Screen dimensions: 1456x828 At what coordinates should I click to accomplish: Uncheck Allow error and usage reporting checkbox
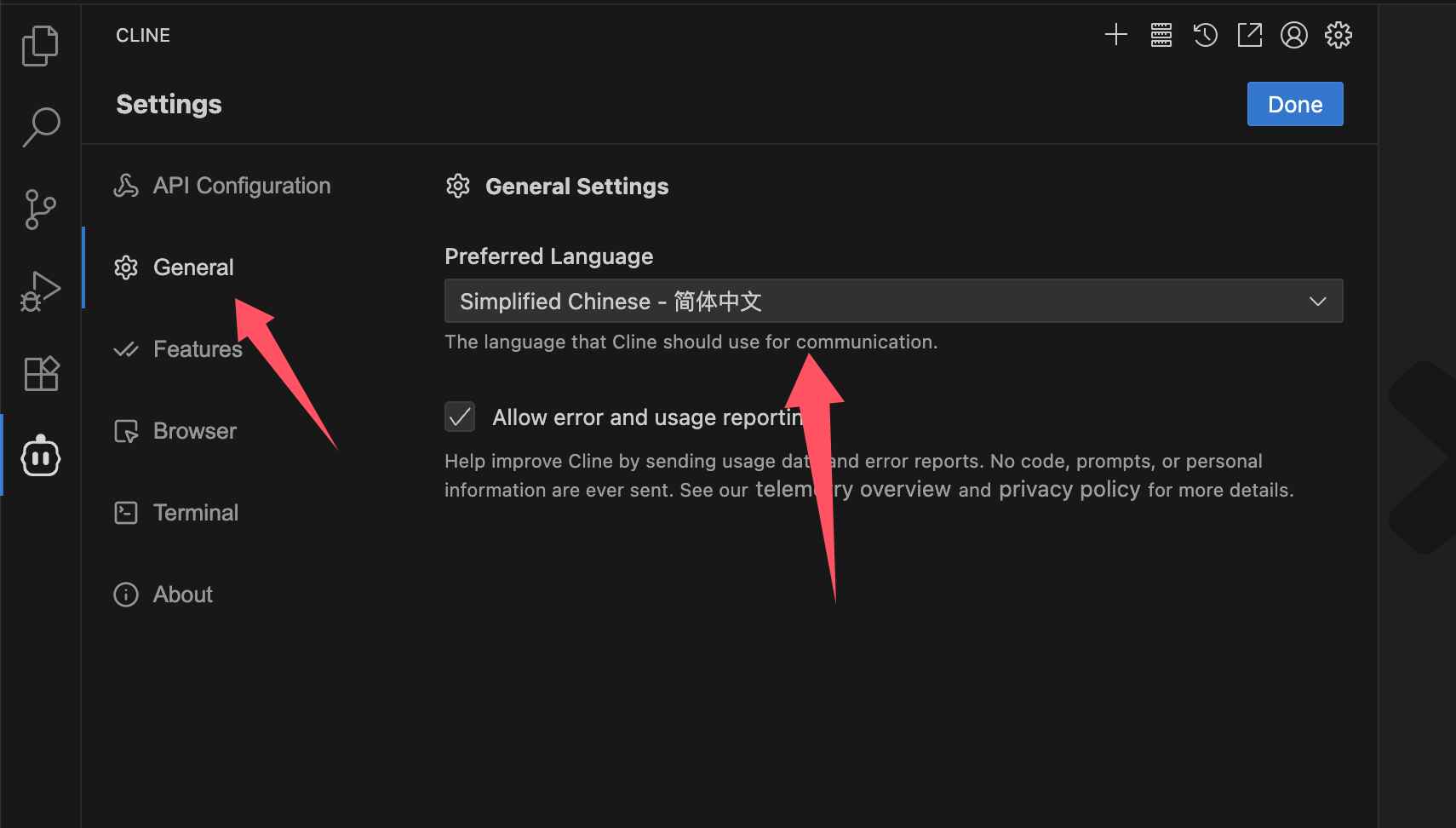(x=460, y=417)
